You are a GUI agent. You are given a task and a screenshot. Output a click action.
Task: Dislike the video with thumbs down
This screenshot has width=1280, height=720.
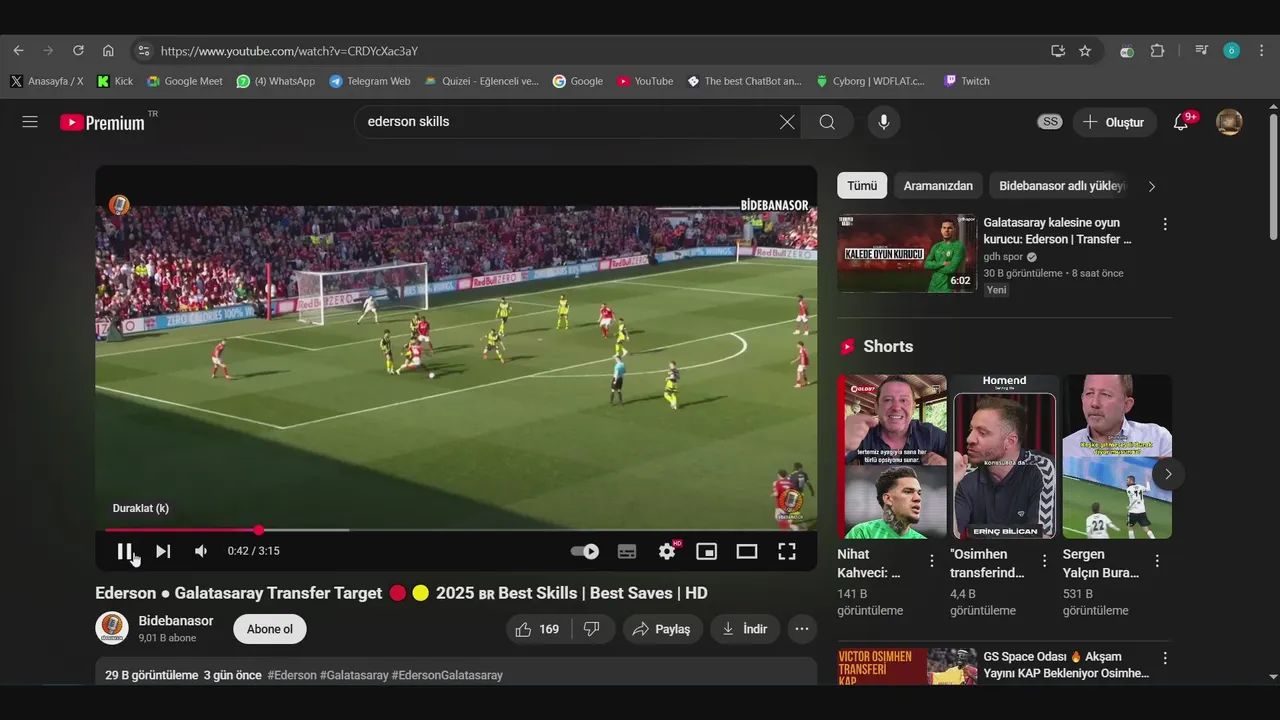(x=592, y=629)
